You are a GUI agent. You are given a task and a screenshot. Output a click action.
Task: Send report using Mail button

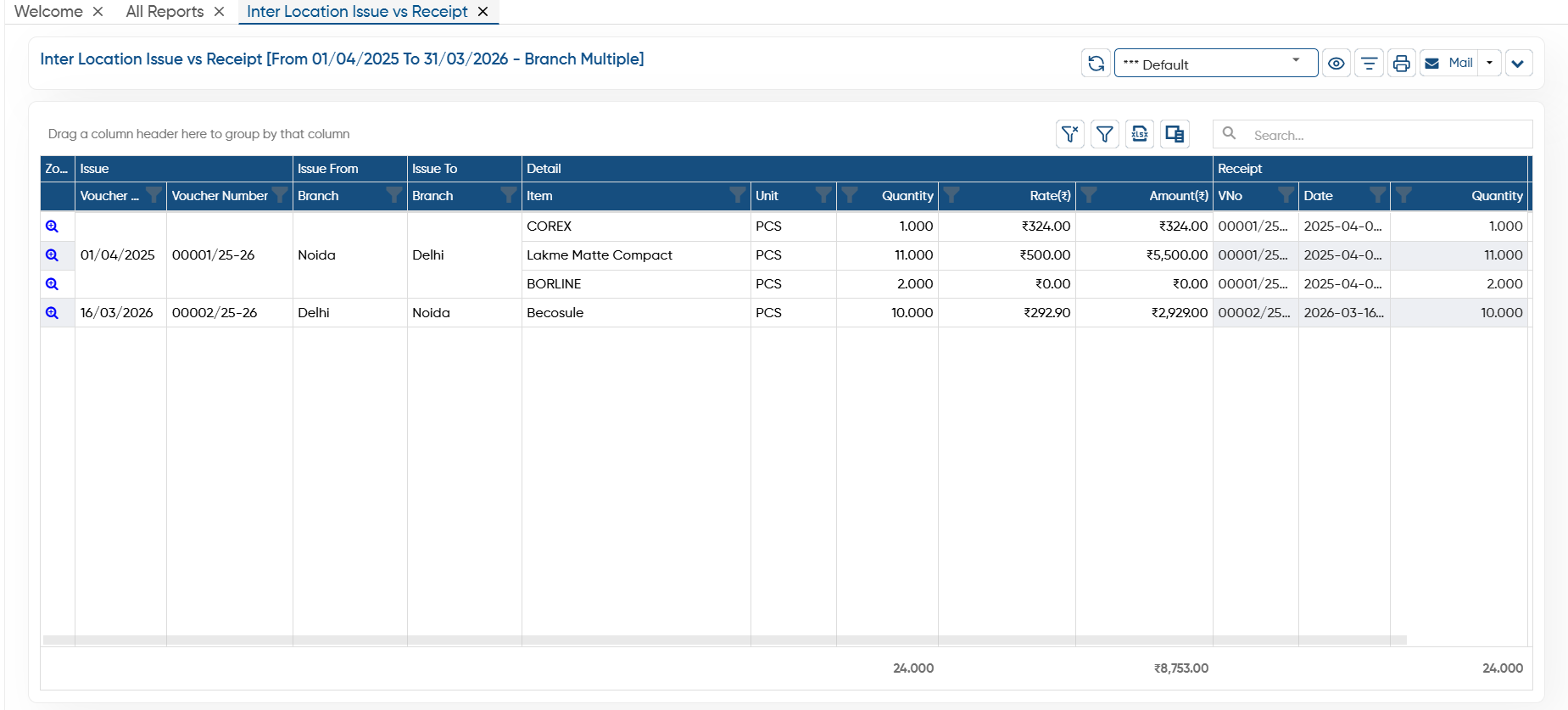coord(1449,64)
